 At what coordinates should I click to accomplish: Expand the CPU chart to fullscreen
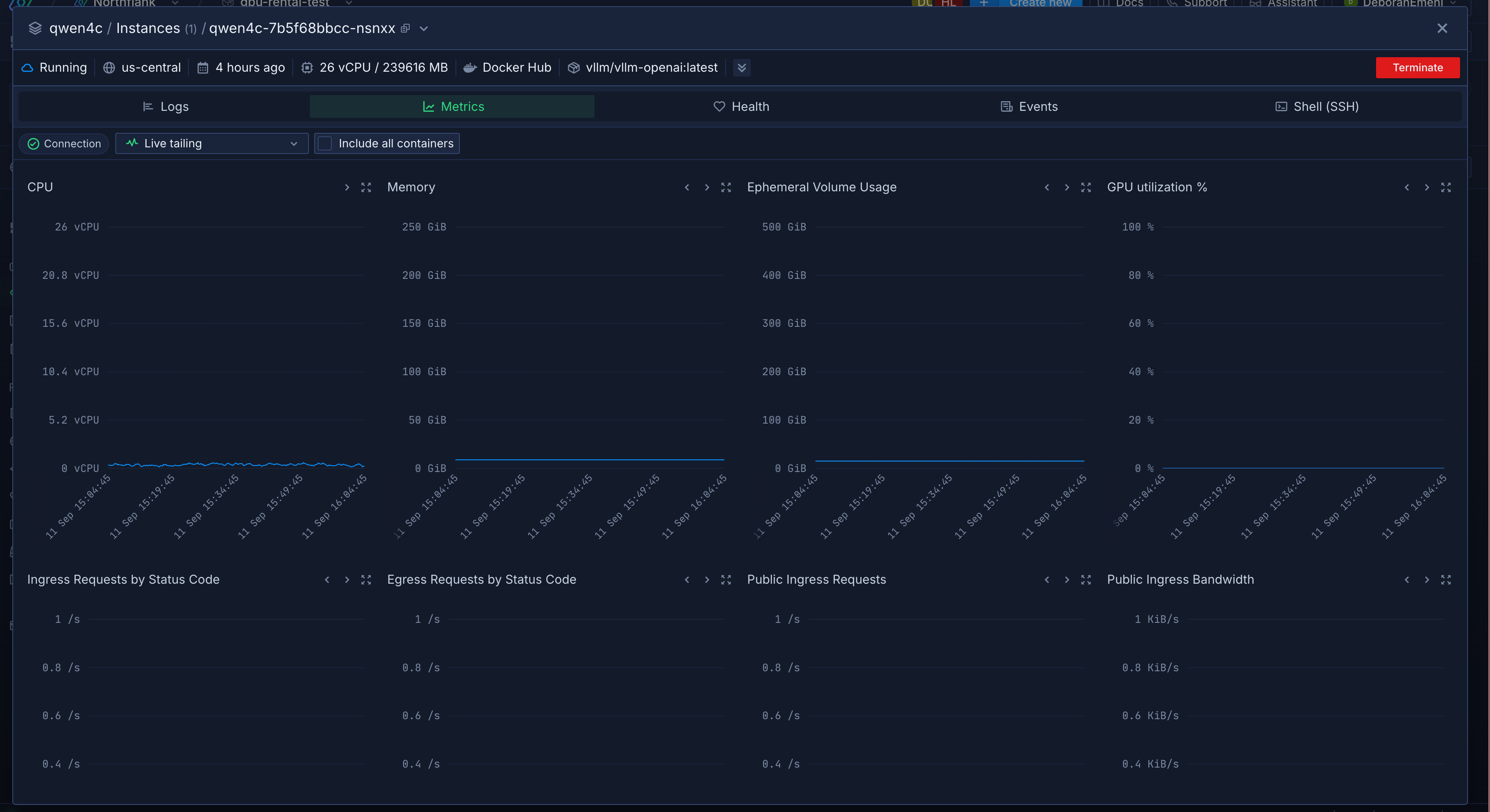(366, 187)
